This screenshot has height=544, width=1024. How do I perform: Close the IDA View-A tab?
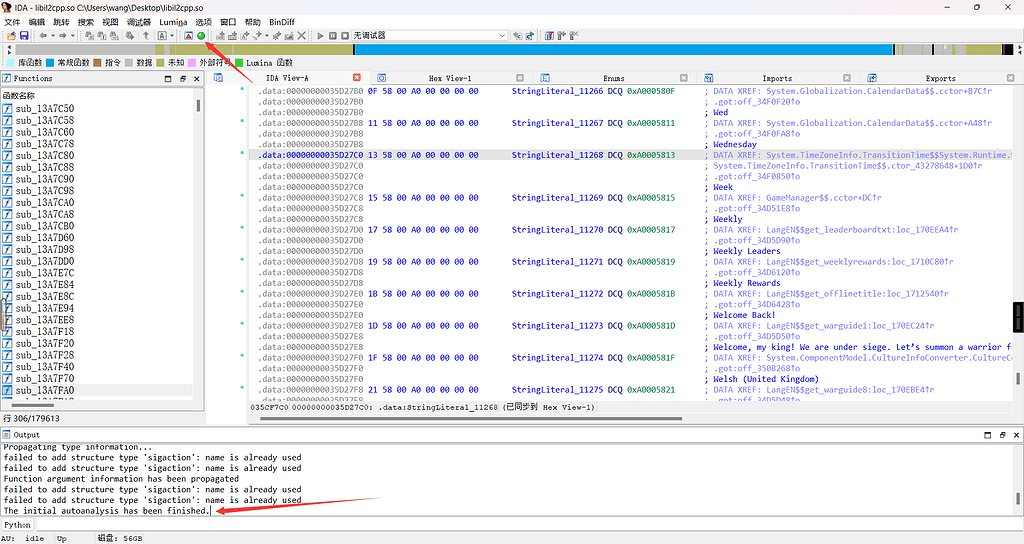click(357, 77)
